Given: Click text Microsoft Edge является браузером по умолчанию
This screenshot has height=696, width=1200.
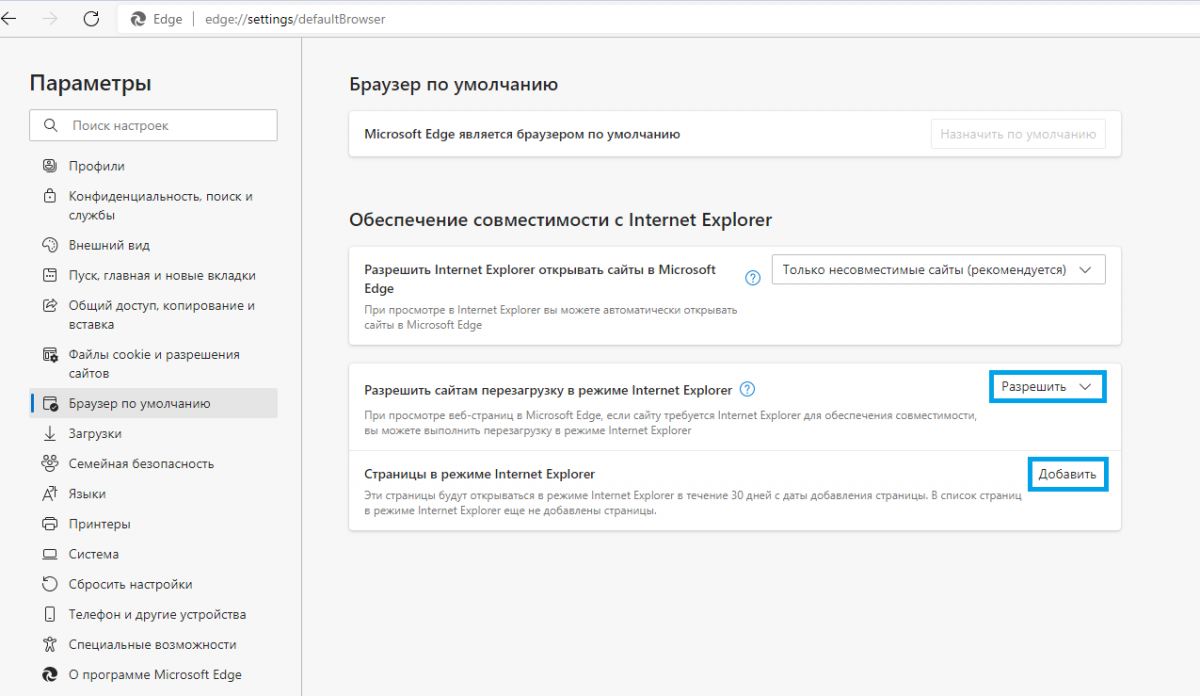Looking at the screenshot, I should pos(522,134).
